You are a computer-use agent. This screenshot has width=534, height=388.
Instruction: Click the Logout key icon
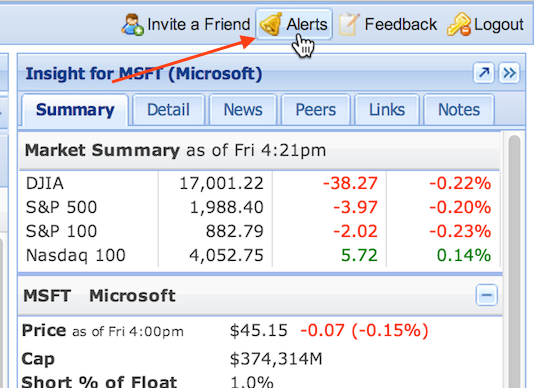459,24
